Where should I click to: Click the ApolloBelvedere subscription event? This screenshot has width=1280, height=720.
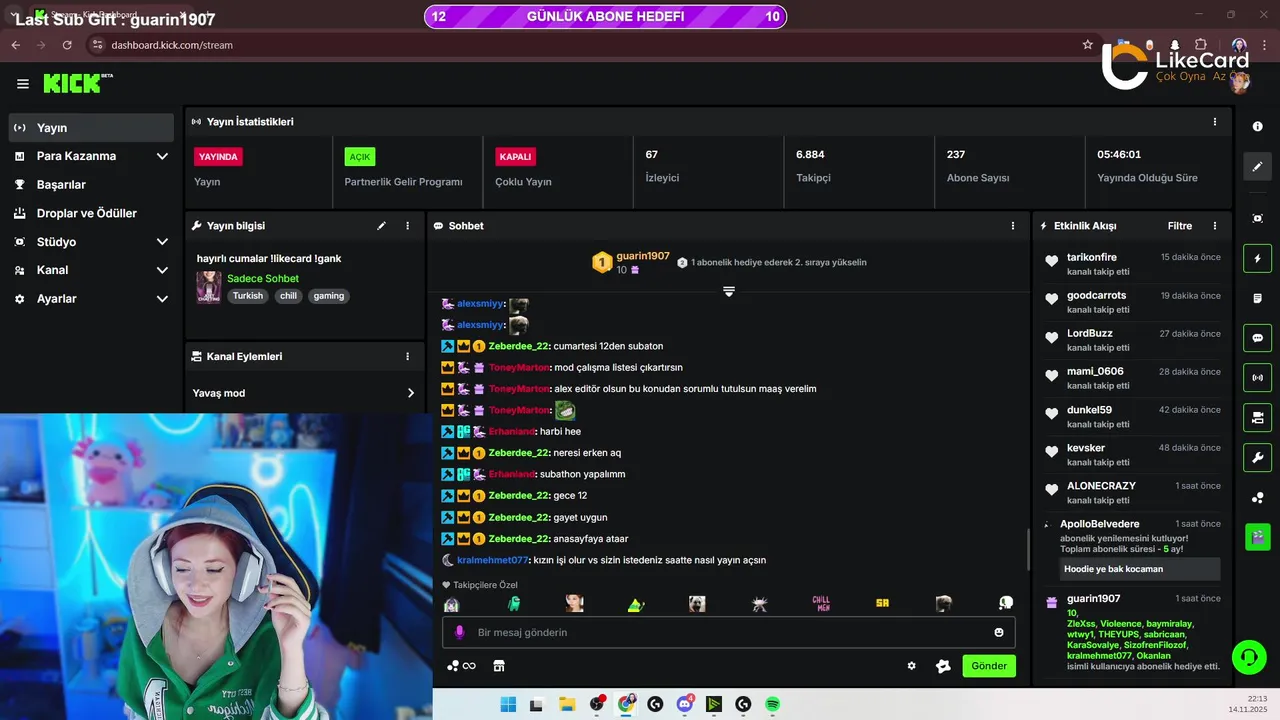(x=1131, y=550)
